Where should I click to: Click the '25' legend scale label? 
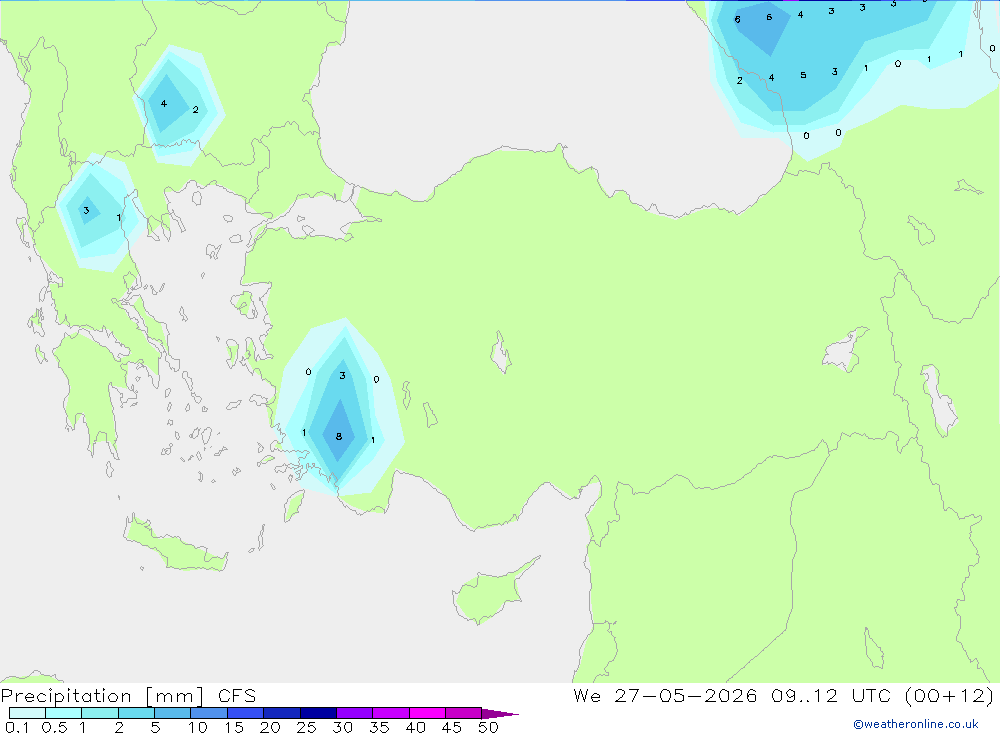[306, 727]
